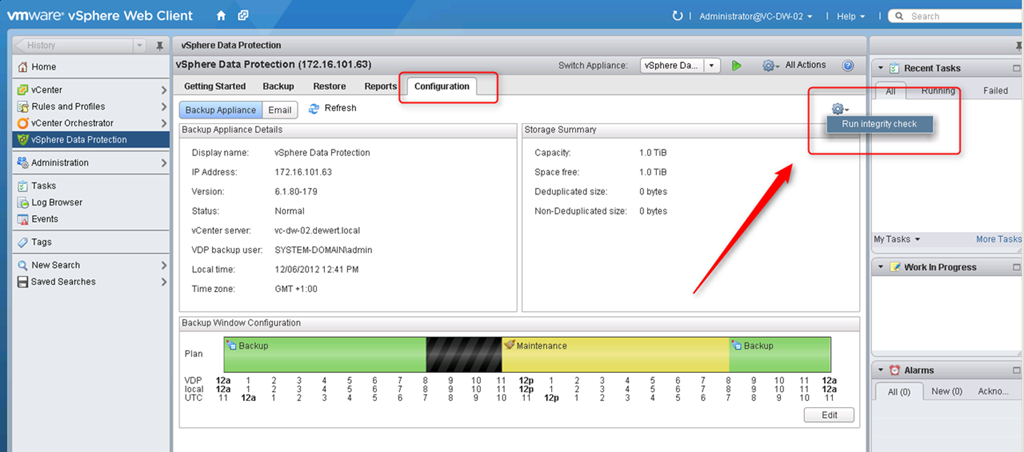The width and height of the screenshot is (1024, 452).
Task: Open new window icon in header
Action: (x=243, y=16)
